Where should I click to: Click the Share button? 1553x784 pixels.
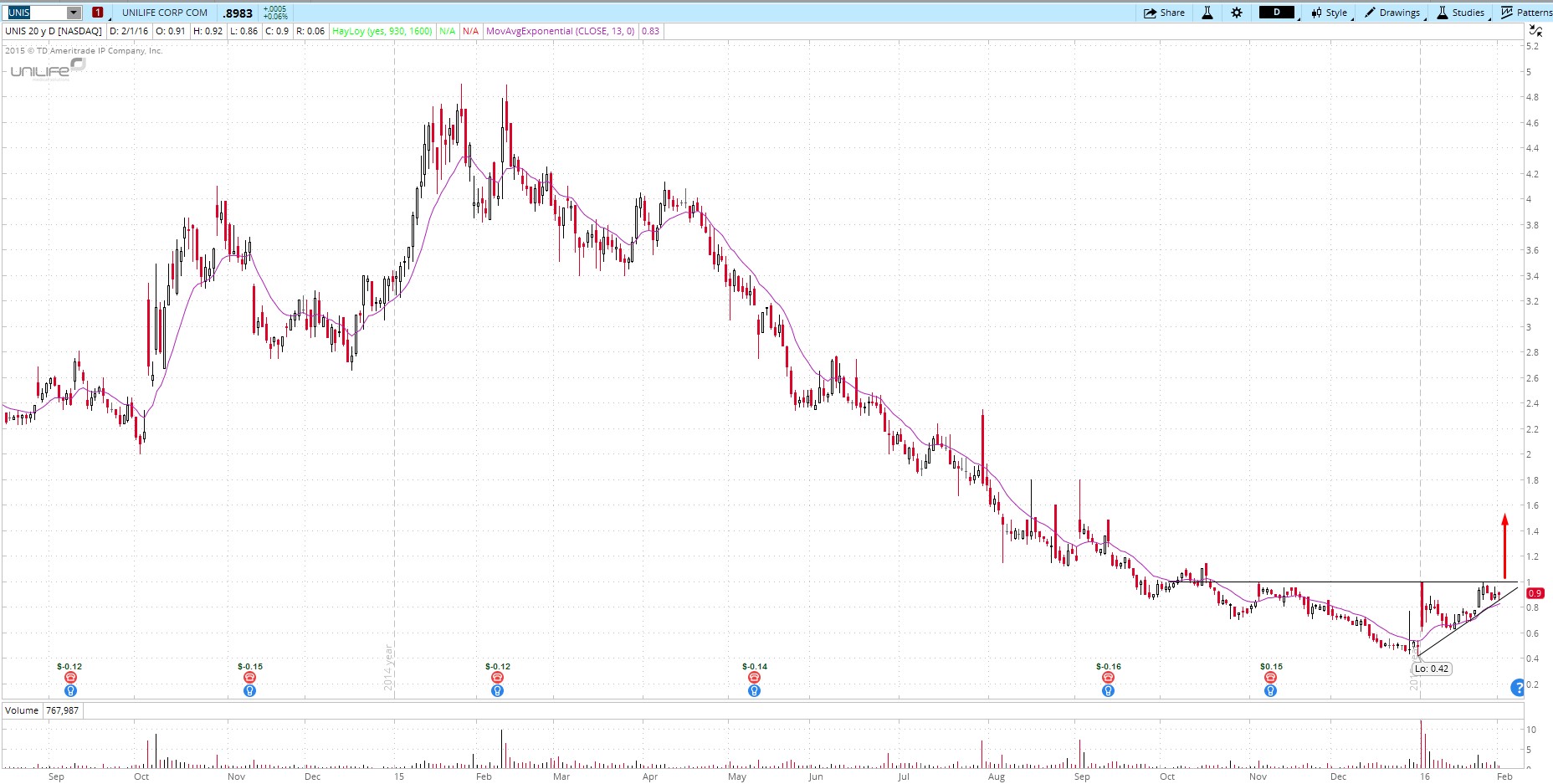[x=1165, y=13]
